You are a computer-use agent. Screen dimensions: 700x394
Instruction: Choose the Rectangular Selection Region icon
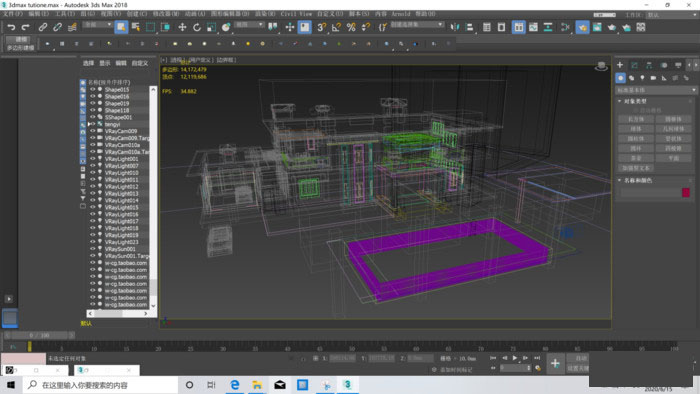coord(150,27)
